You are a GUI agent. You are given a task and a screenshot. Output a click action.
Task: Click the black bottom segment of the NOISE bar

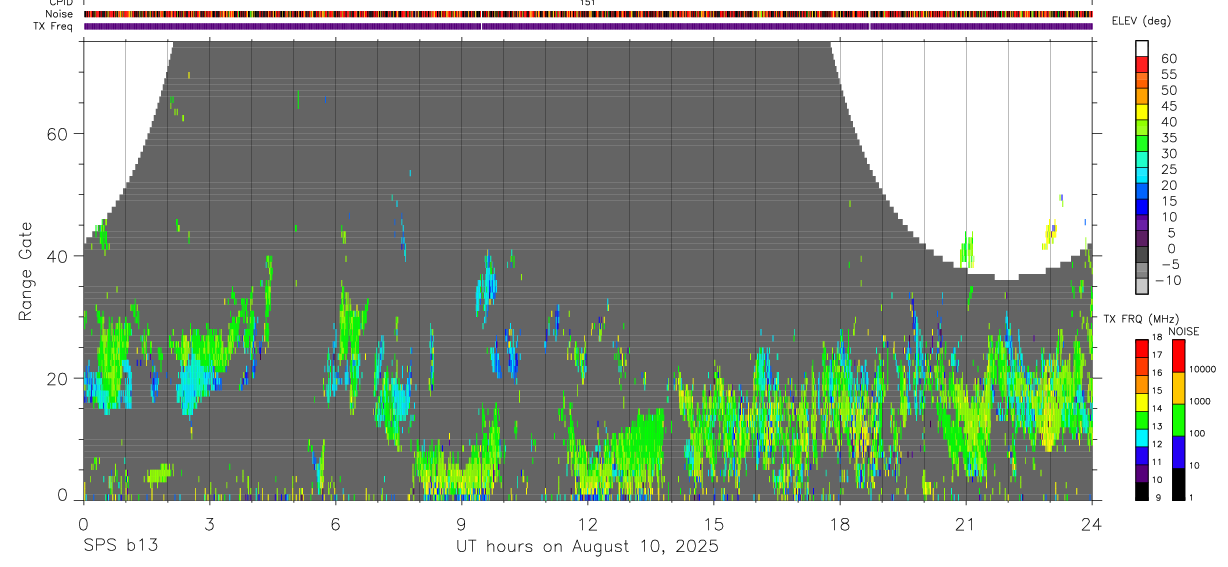click(1178, 484)
